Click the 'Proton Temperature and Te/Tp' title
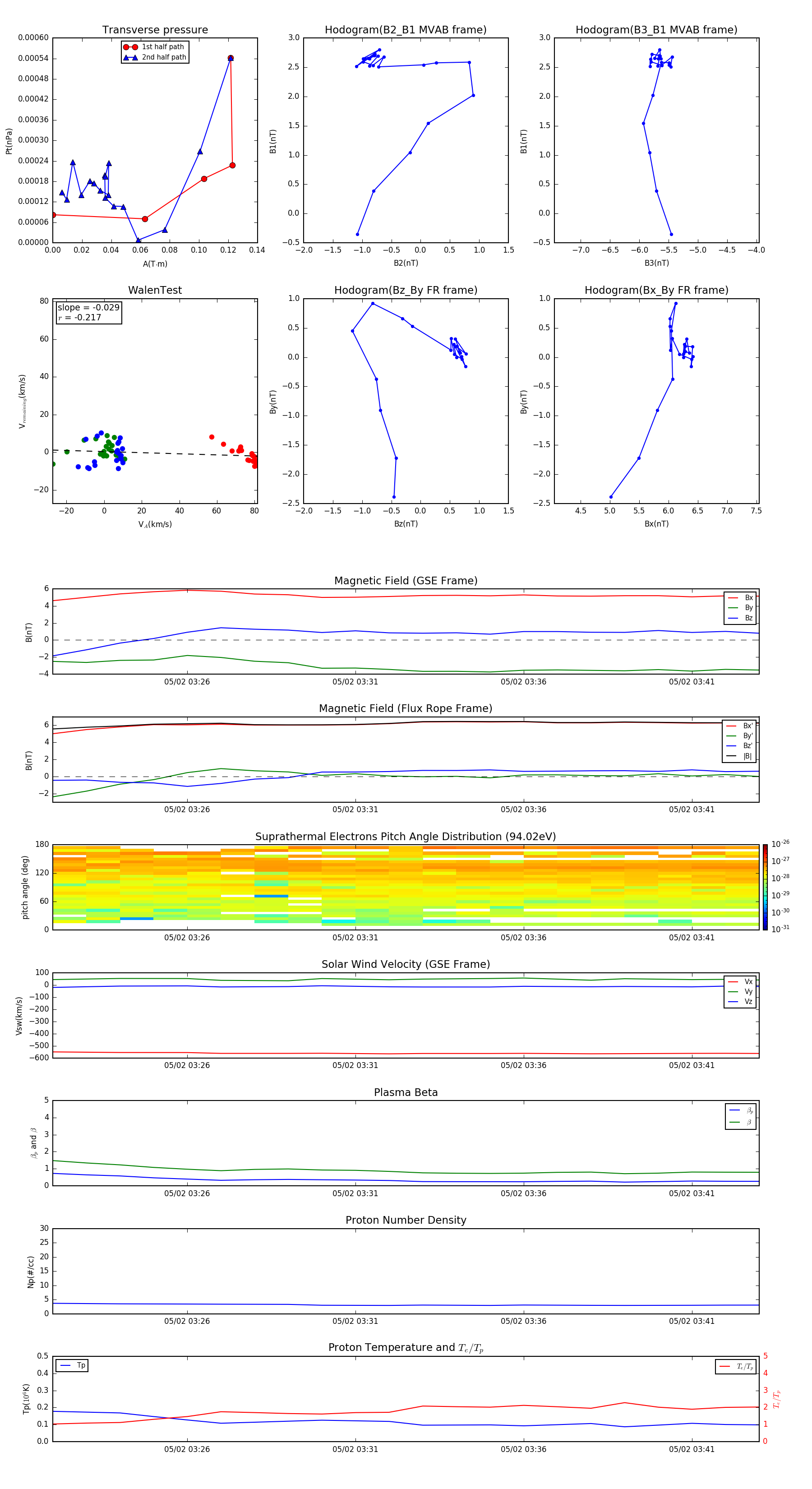 click(406, 1348)
